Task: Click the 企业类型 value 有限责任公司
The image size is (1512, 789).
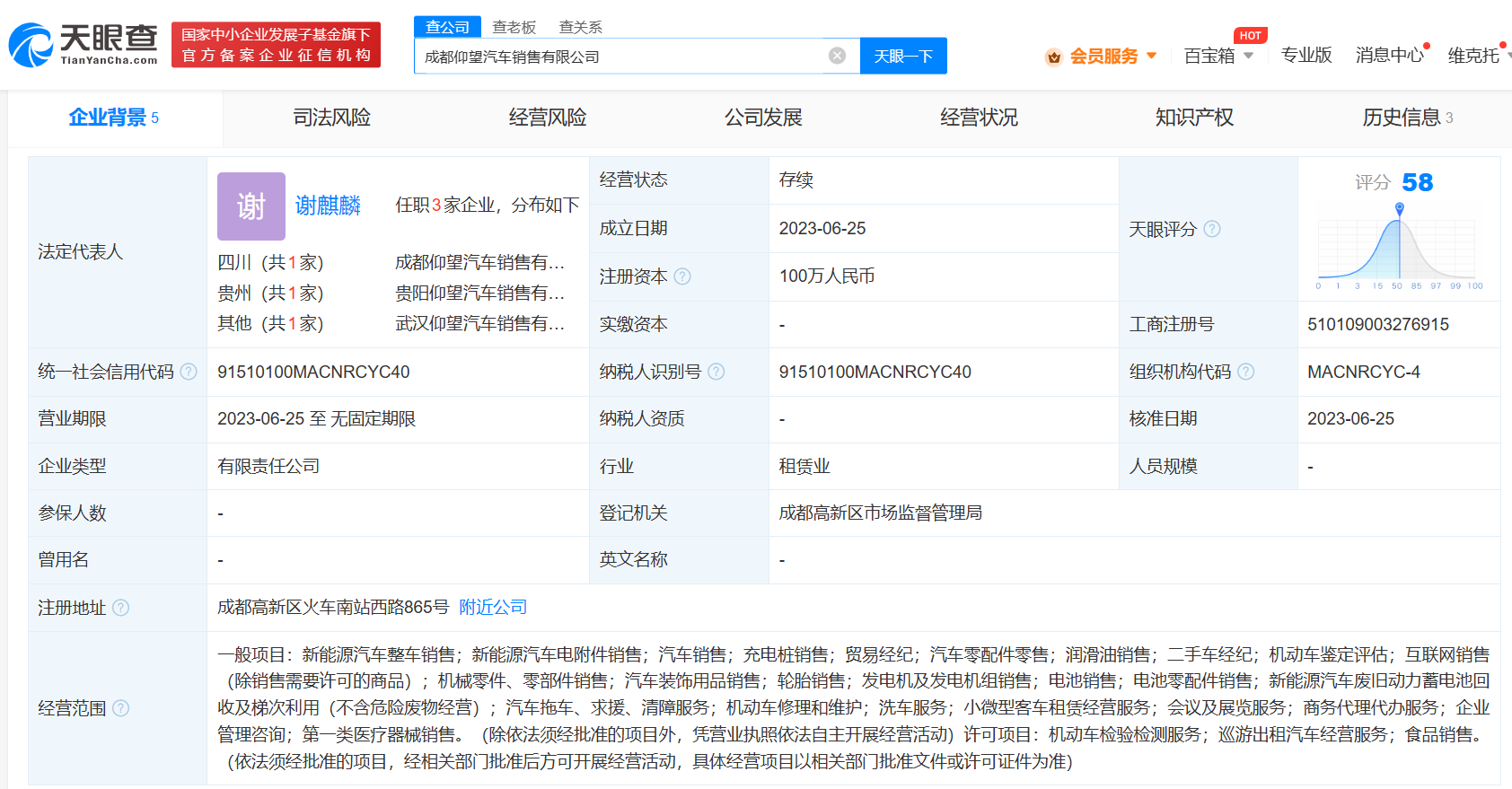Action: pos(268,466)
